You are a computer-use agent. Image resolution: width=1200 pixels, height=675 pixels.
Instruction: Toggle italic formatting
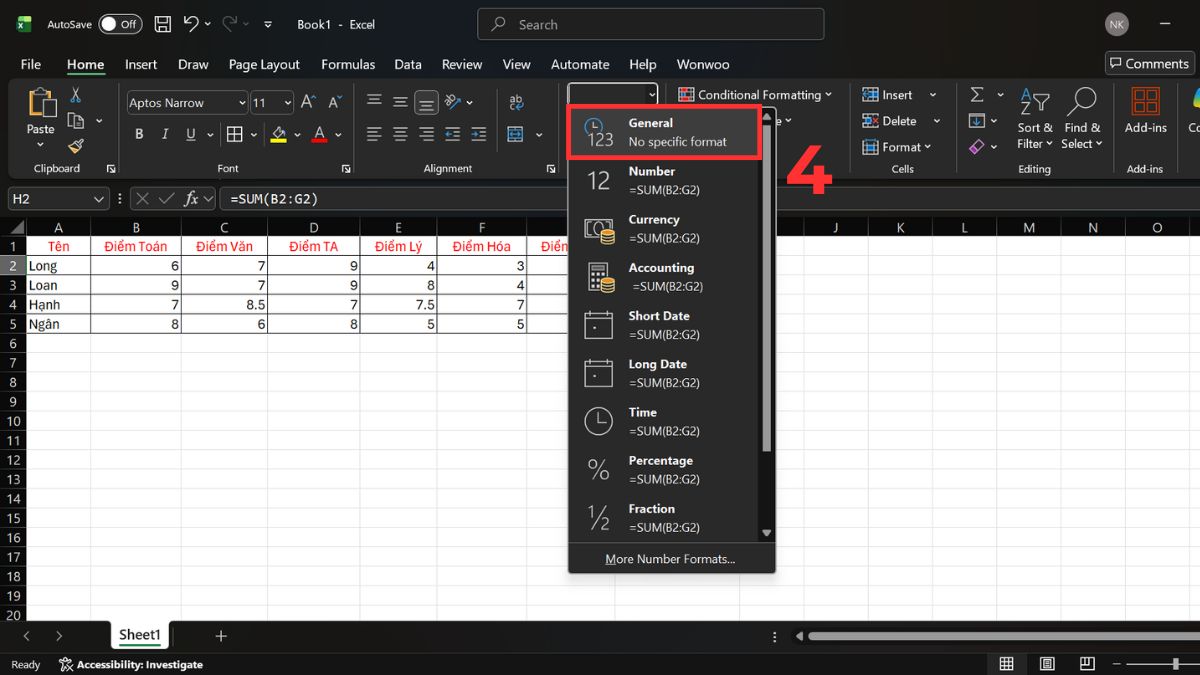pos(164,133)
